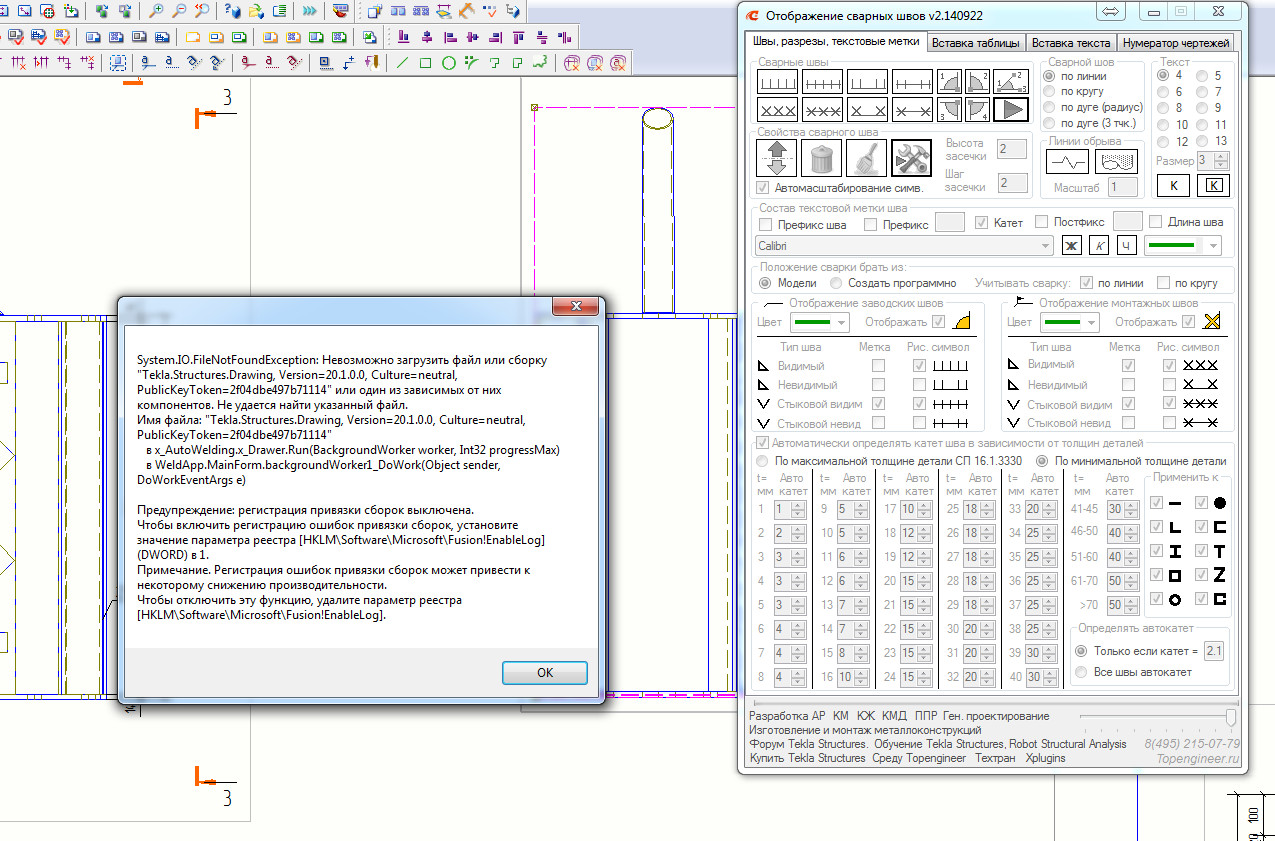Viewport: 1275px width, 841px height.
Task: Select the play-triangle weld symbol button
Action: (x=1010, y=109)
